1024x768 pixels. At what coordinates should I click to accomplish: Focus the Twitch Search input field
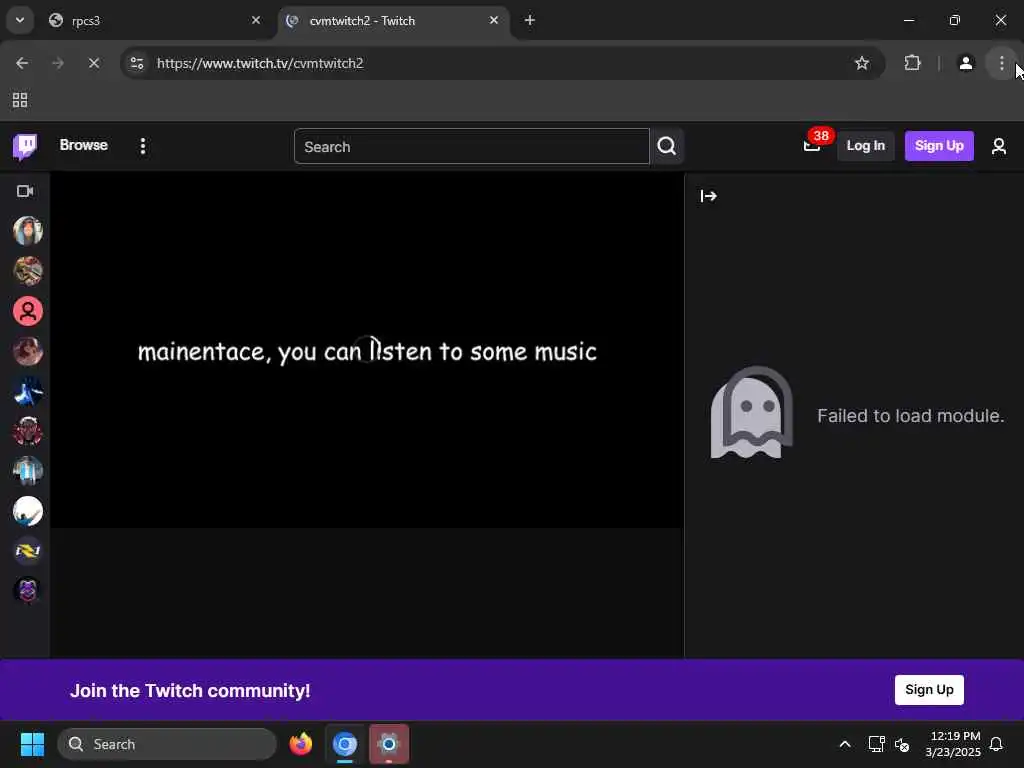click(472, 146)
